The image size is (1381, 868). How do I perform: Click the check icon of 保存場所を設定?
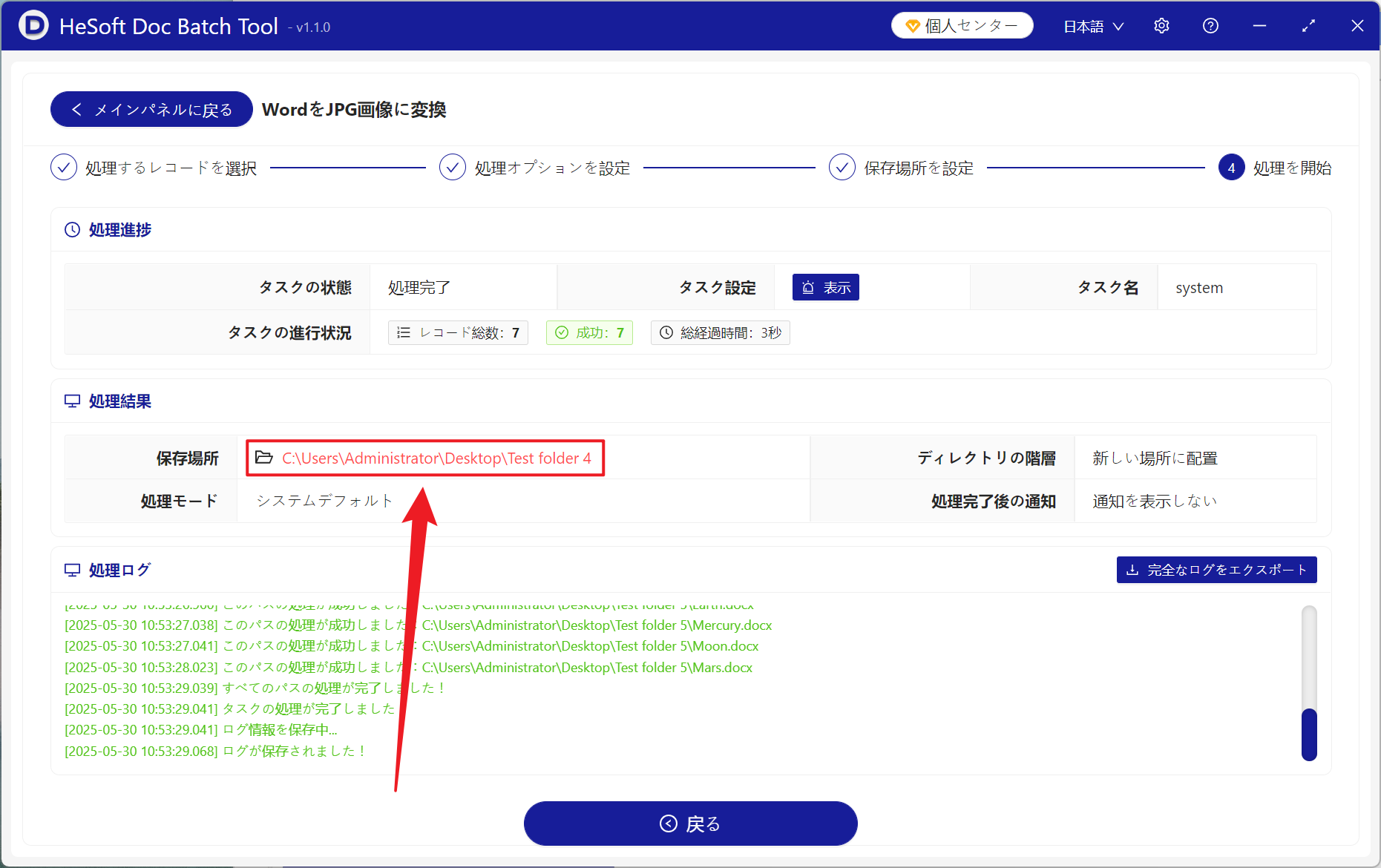[x=842, y=168]
